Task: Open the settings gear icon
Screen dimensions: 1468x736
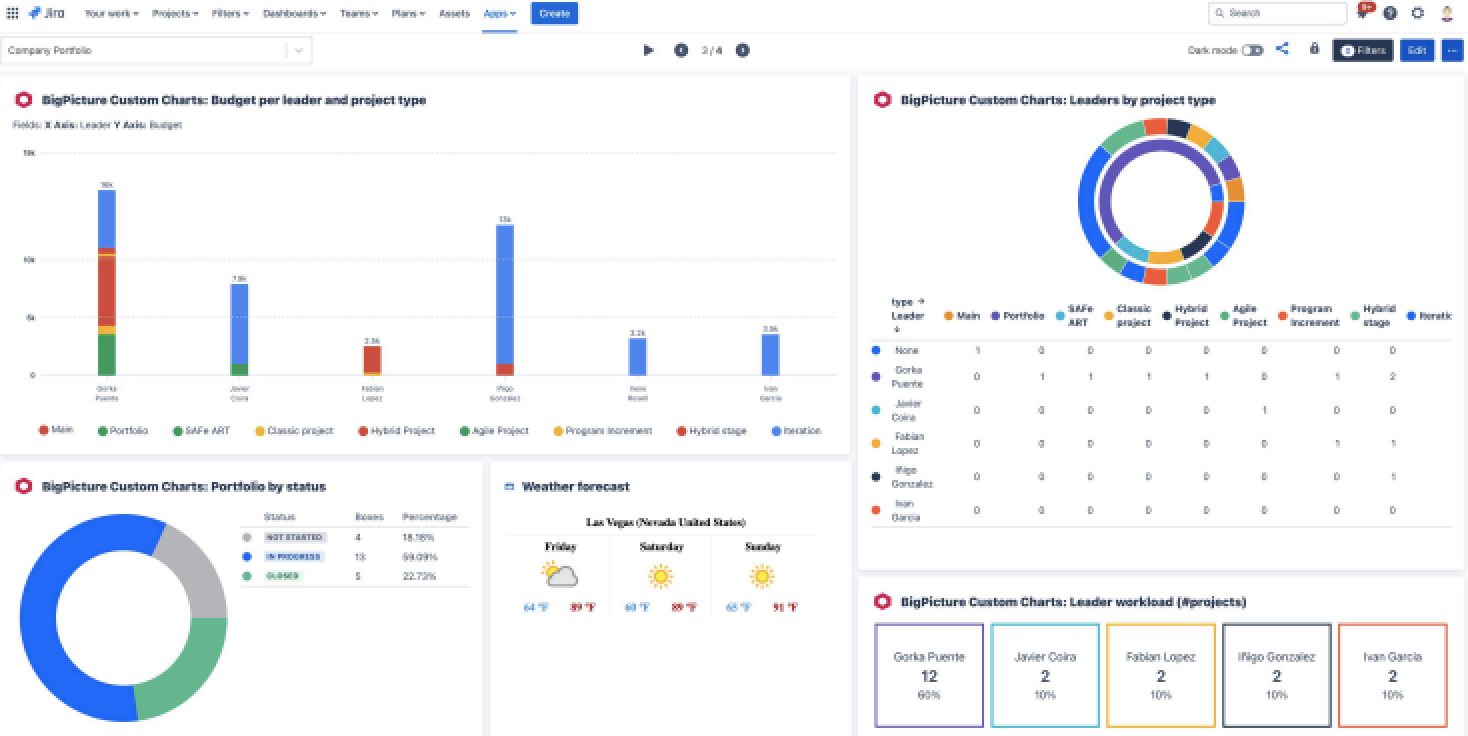Action: point(1417,14)
